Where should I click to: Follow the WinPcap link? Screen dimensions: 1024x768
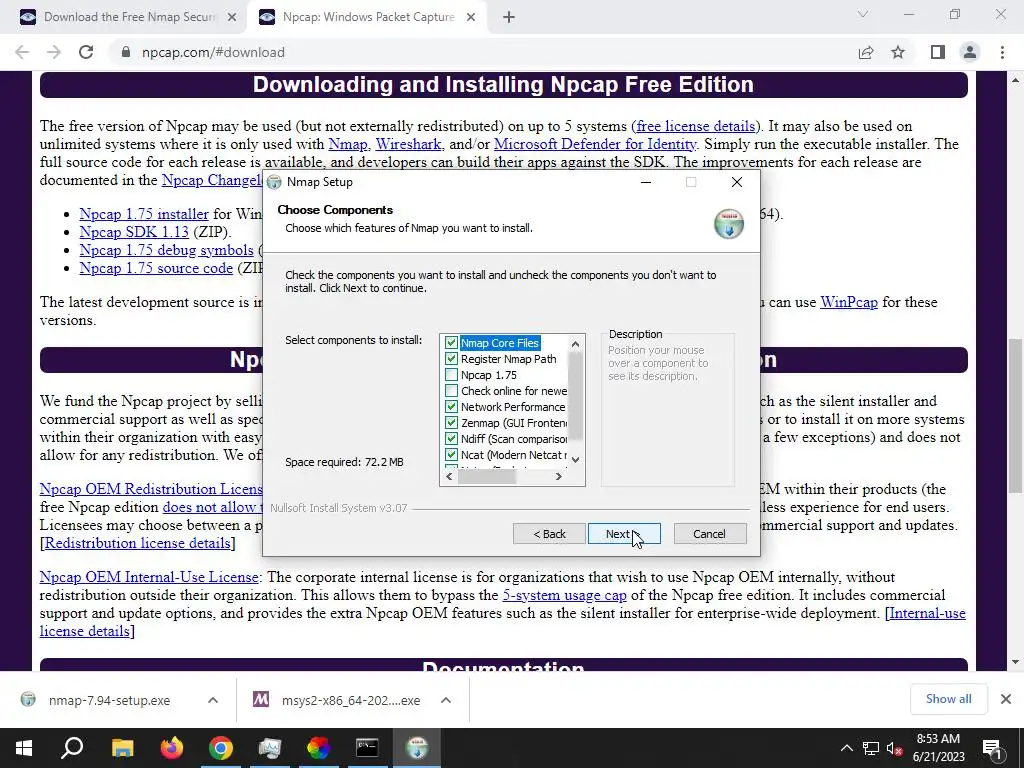tap(849, 302)
